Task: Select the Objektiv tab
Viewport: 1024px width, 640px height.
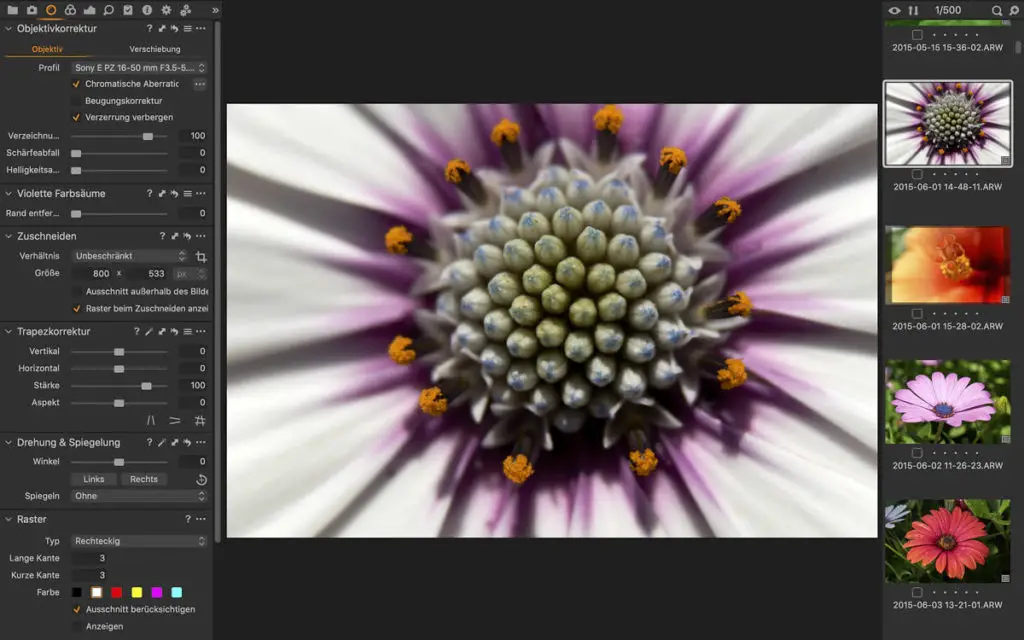Action: coord(47,49)
